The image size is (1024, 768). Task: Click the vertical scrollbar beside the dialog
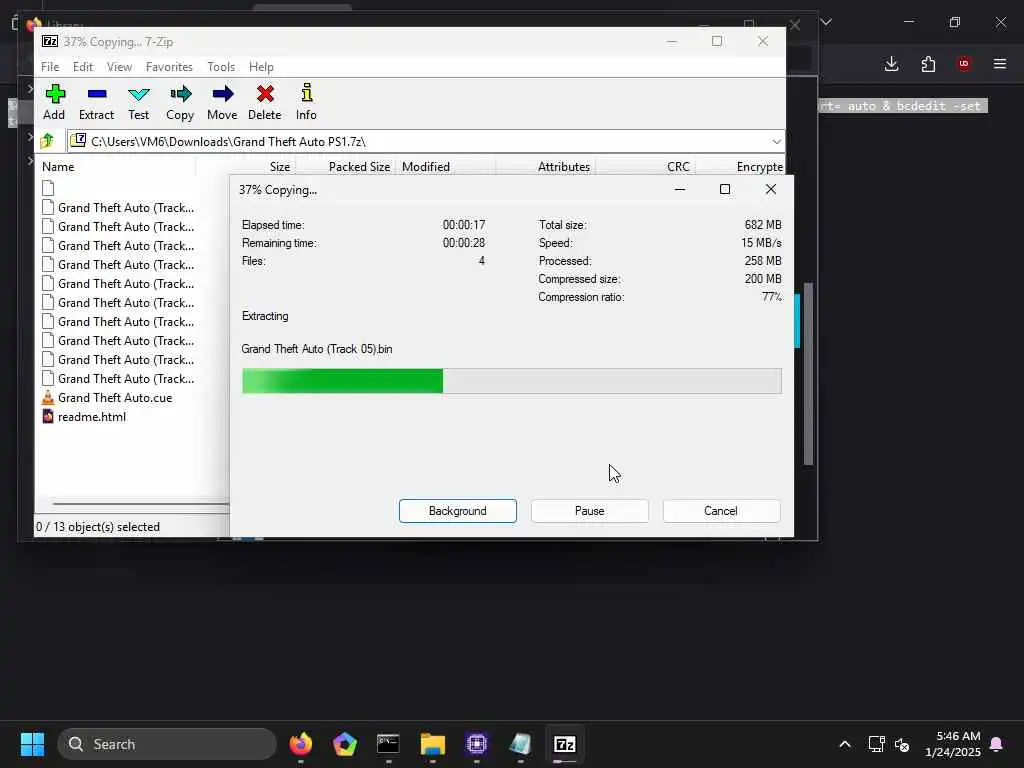(808, 374)
